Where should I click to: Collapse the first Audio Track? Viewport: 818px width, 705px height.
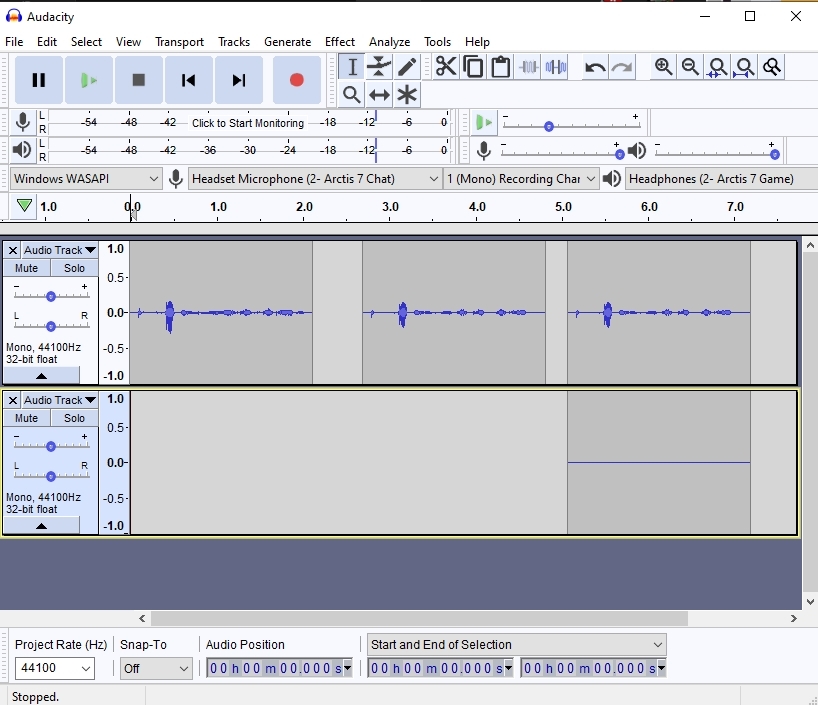(42, 375)
